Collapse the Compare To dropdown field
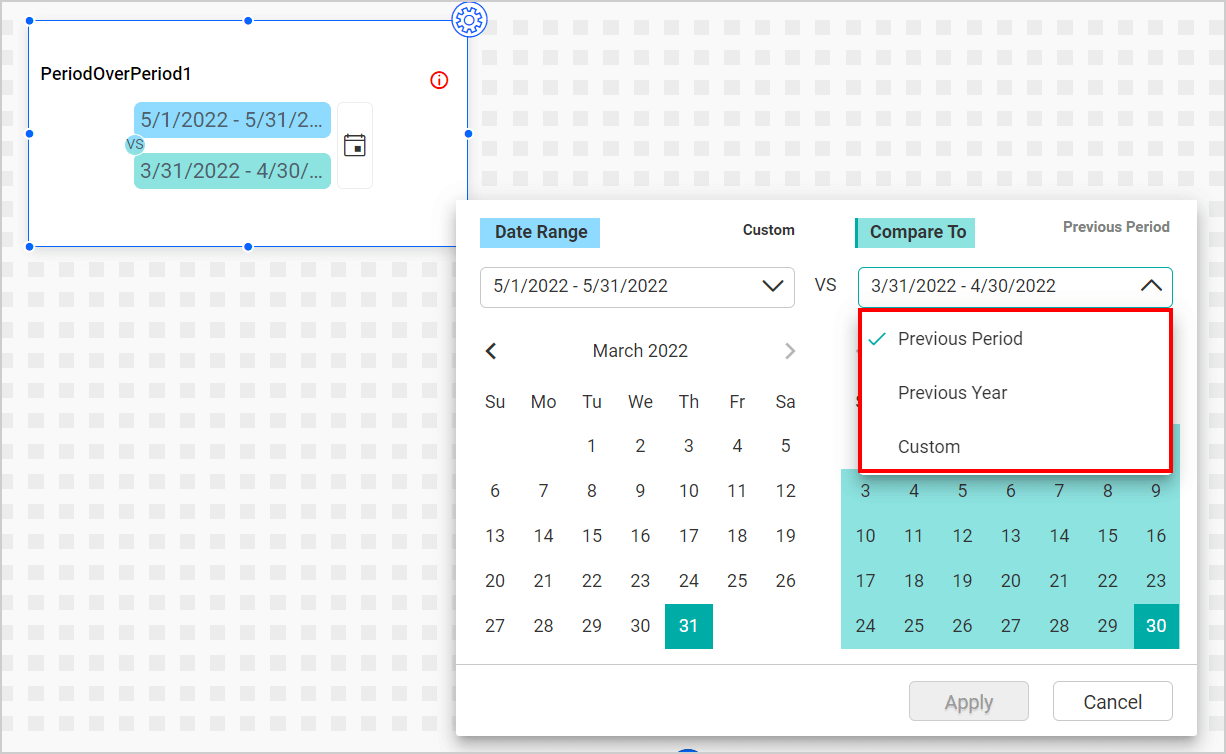 point(1150,287)
